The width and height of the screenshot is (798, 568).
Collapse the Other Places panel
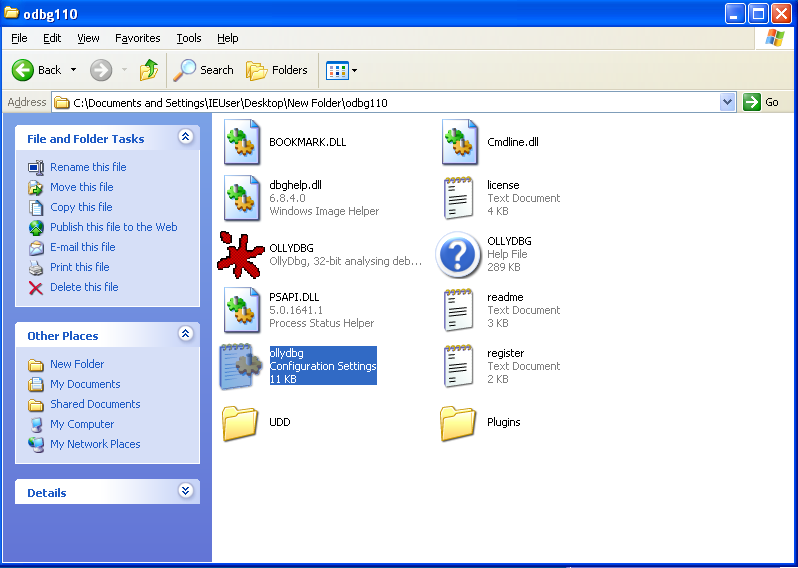tap(185, 333)
